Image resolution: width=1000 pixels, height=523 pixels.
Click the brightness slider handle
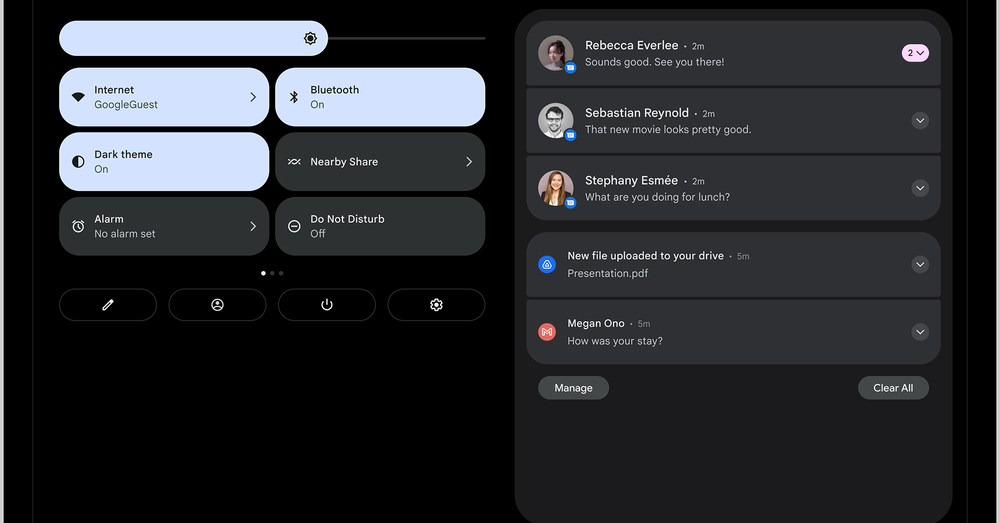(310, 39)
